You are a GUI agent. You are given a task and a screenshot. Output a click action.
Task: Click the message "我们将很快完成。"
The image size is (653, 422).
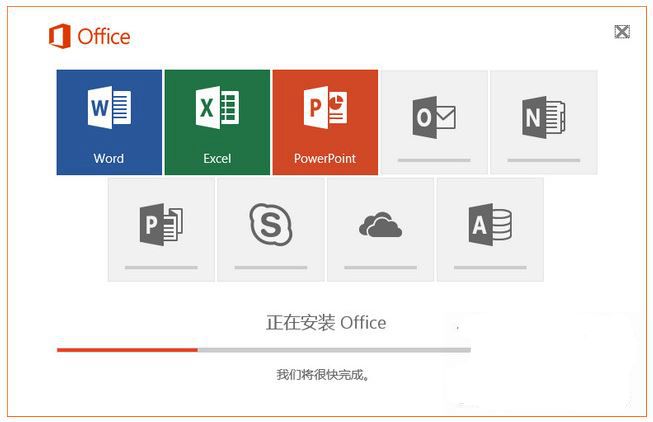(323, 375)
